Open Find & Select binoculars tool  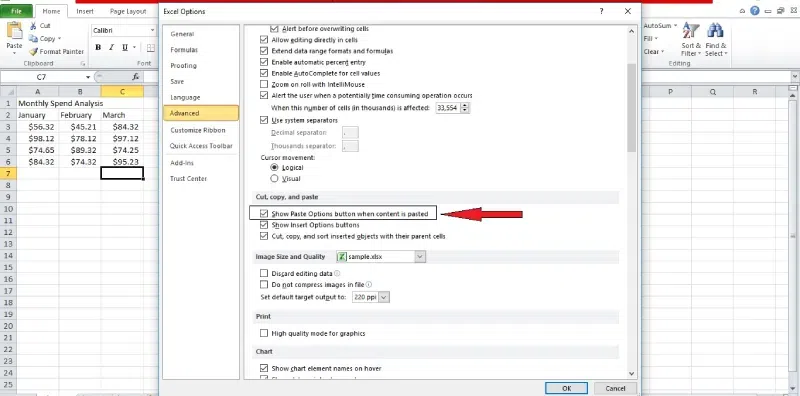click(x=716, y=40)
